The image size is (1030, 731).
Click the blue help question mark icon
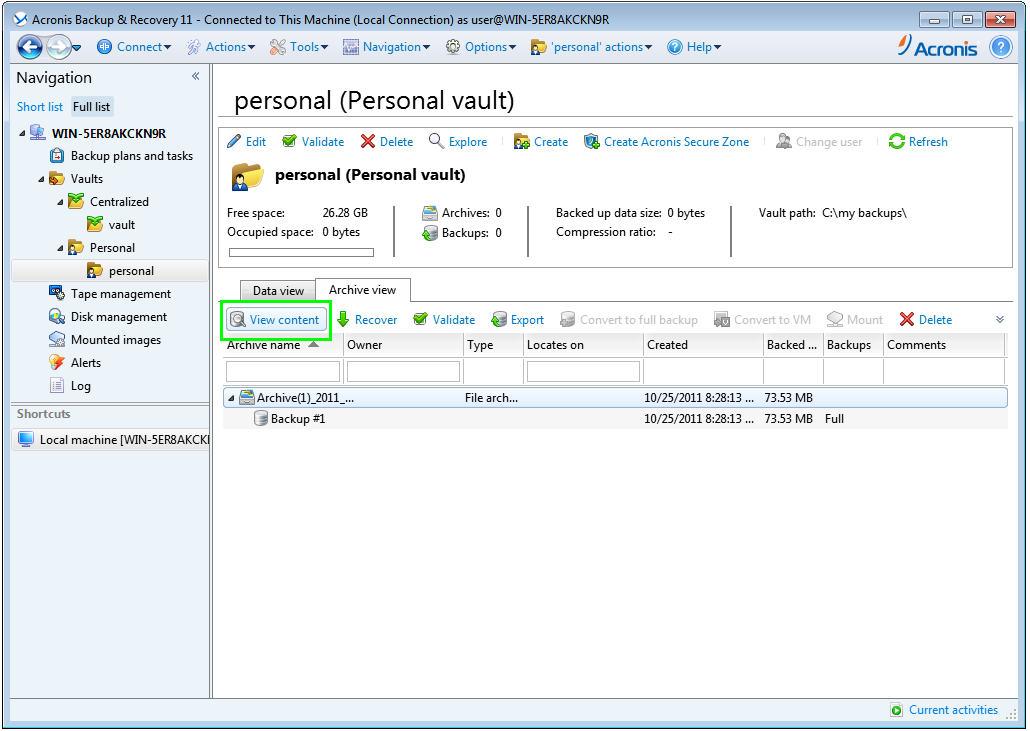pos(1000,47)
